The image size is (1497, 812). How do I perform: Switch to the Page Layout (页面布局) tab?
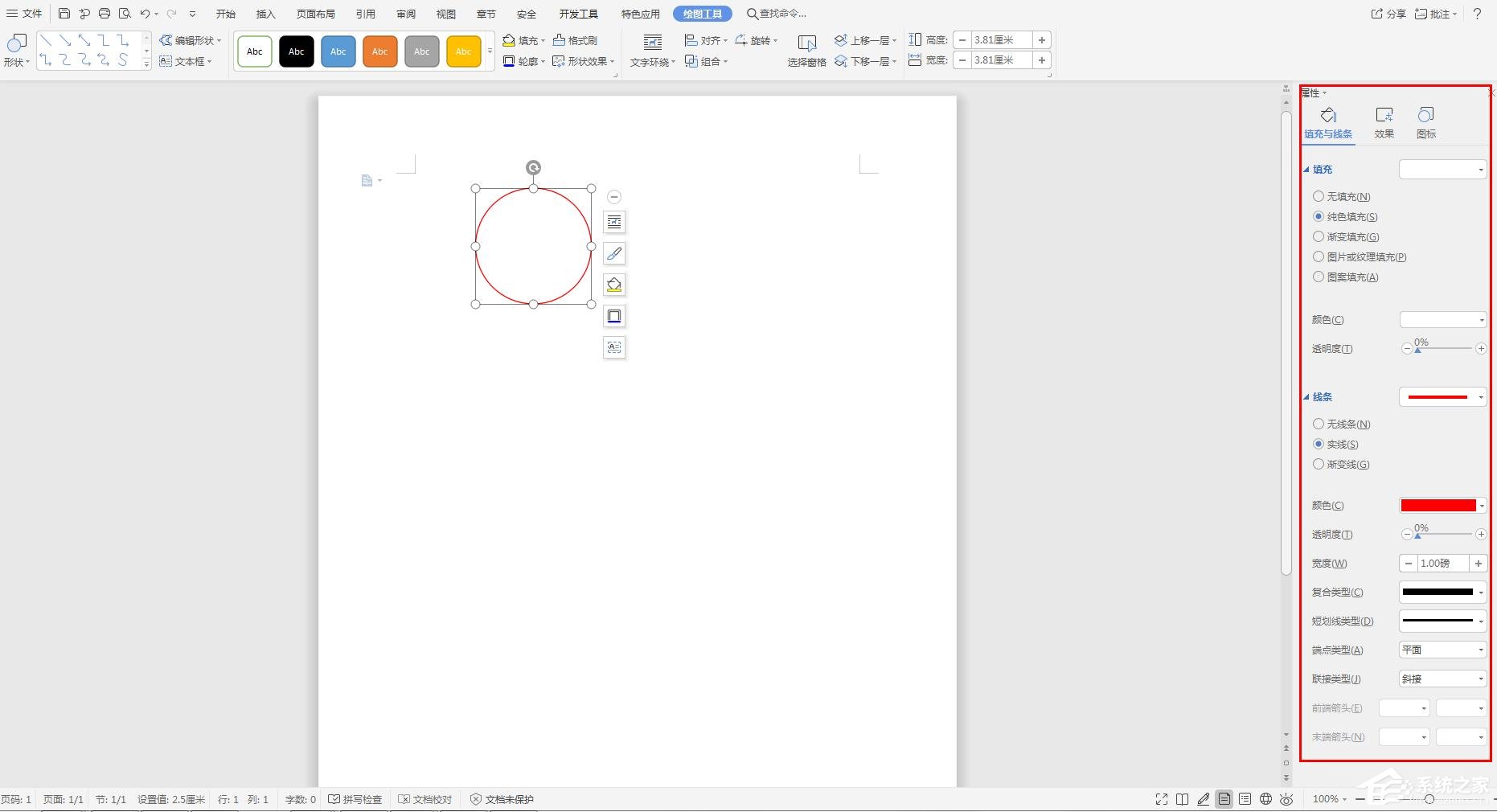(x=315, y=14)
